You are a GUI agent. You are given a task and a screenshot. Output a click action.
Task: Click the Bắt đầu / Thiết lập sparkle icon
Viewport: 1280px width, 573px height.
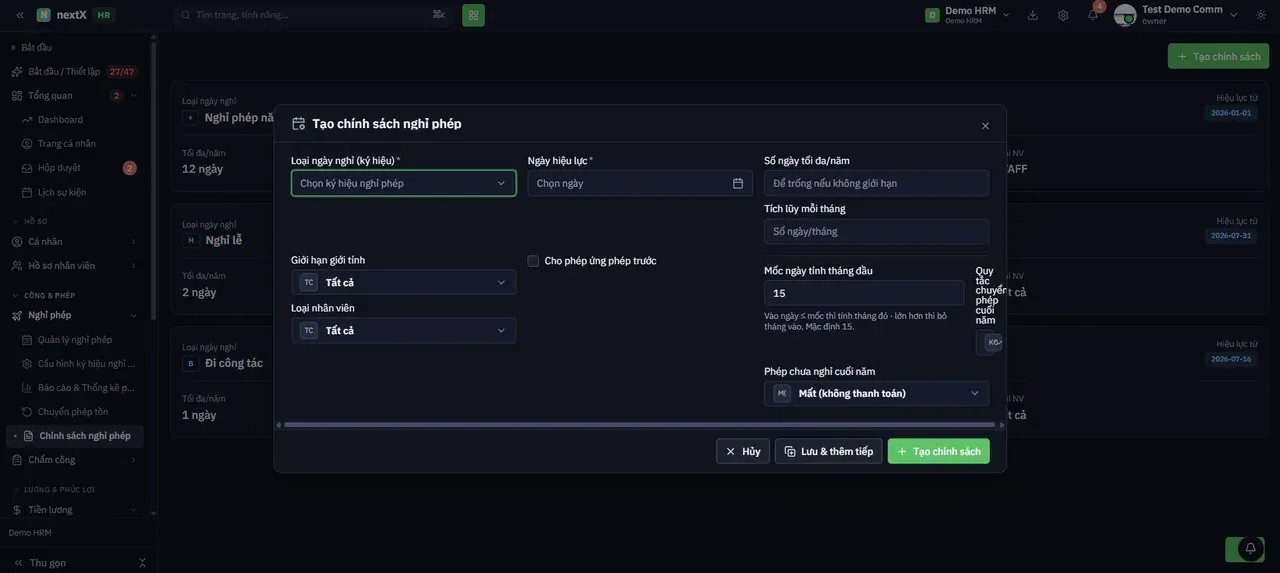coord(17,72)
